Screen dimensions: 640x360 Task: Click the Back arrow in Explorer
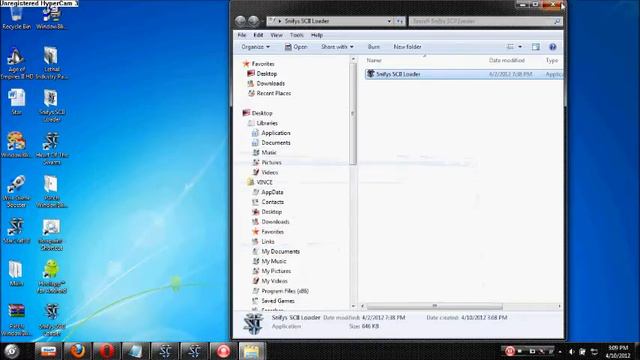pos(240,21)
